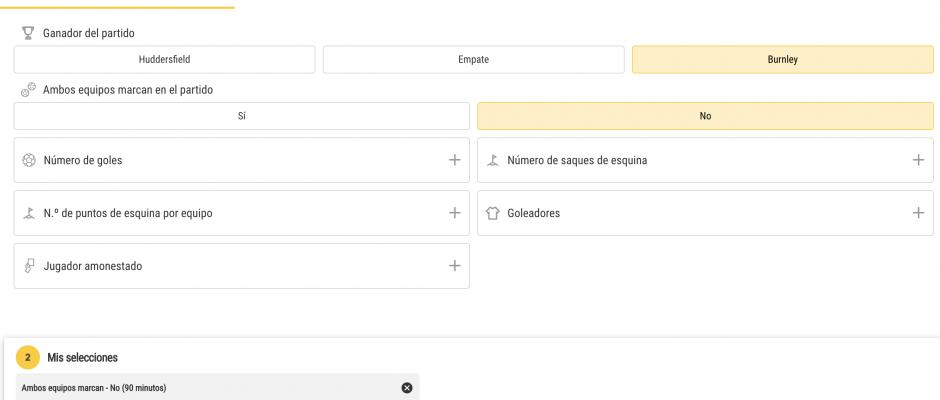This screenshot has width=940, height=400.
Task: Click the yellow selections count badge
Action: coord(28,357)
